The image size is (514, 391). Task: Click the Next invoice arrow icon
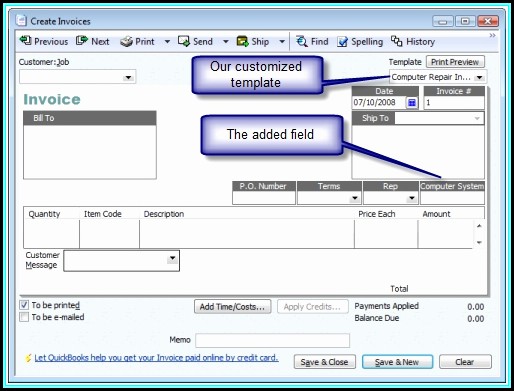[82, 41]
